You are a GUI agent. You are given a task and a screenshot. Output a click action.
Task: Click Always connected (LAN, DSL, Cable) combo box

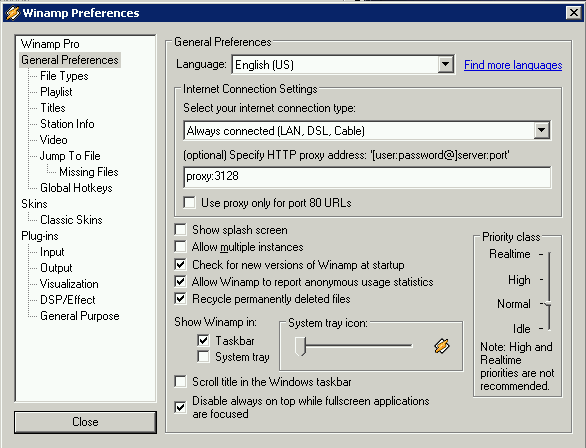pyautogui.click(x=367, y=130)
